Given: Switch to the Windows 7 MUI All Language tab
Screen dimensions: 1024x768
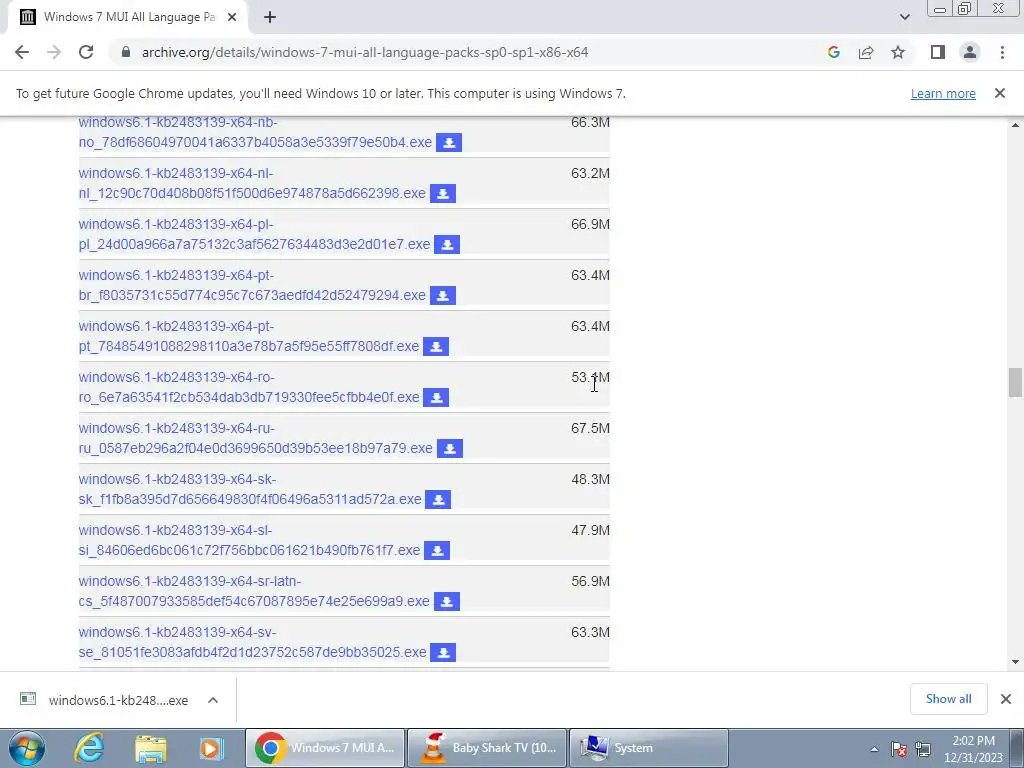Looking at the screenshot, I should [x=129, y=18].
